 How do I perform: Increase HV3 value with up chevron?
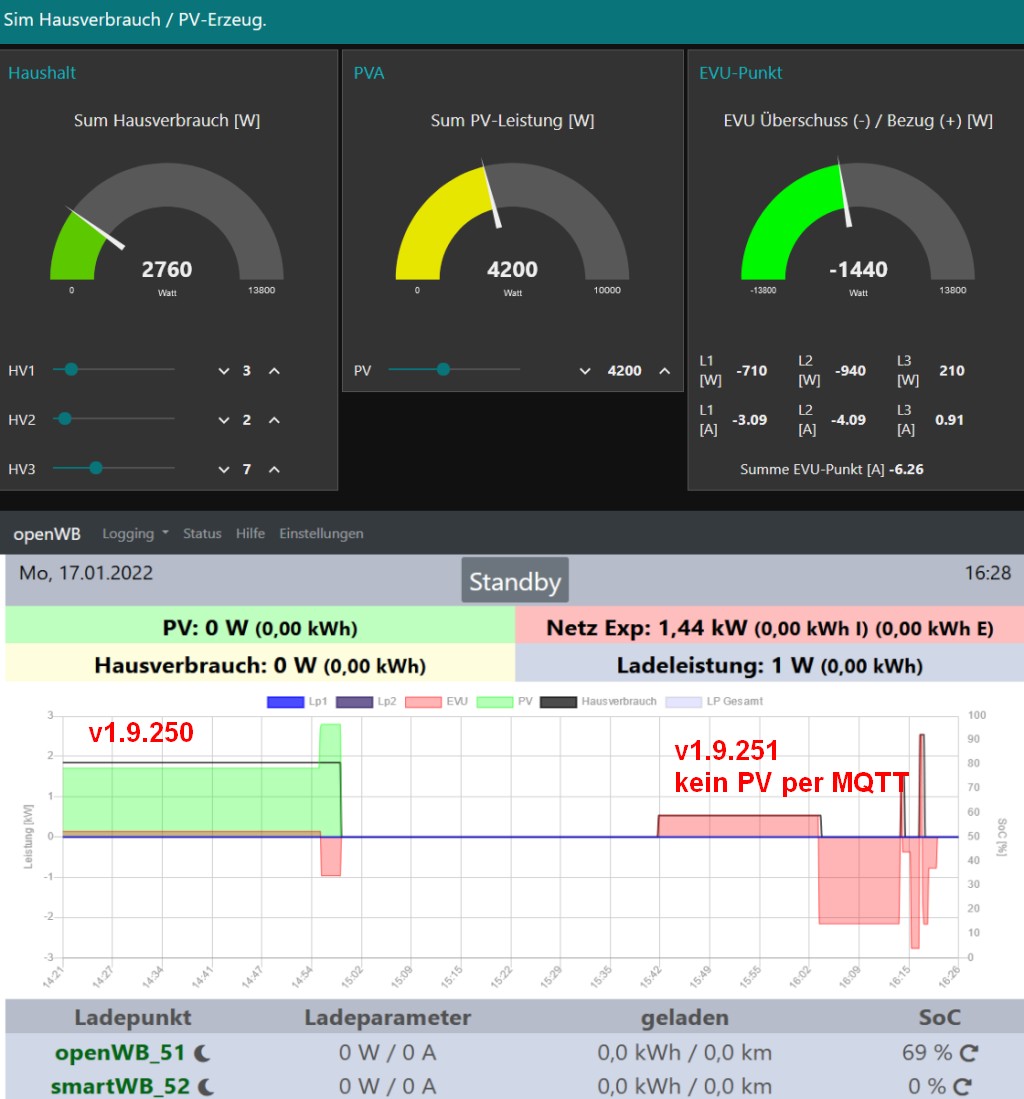tap(274, 469)
